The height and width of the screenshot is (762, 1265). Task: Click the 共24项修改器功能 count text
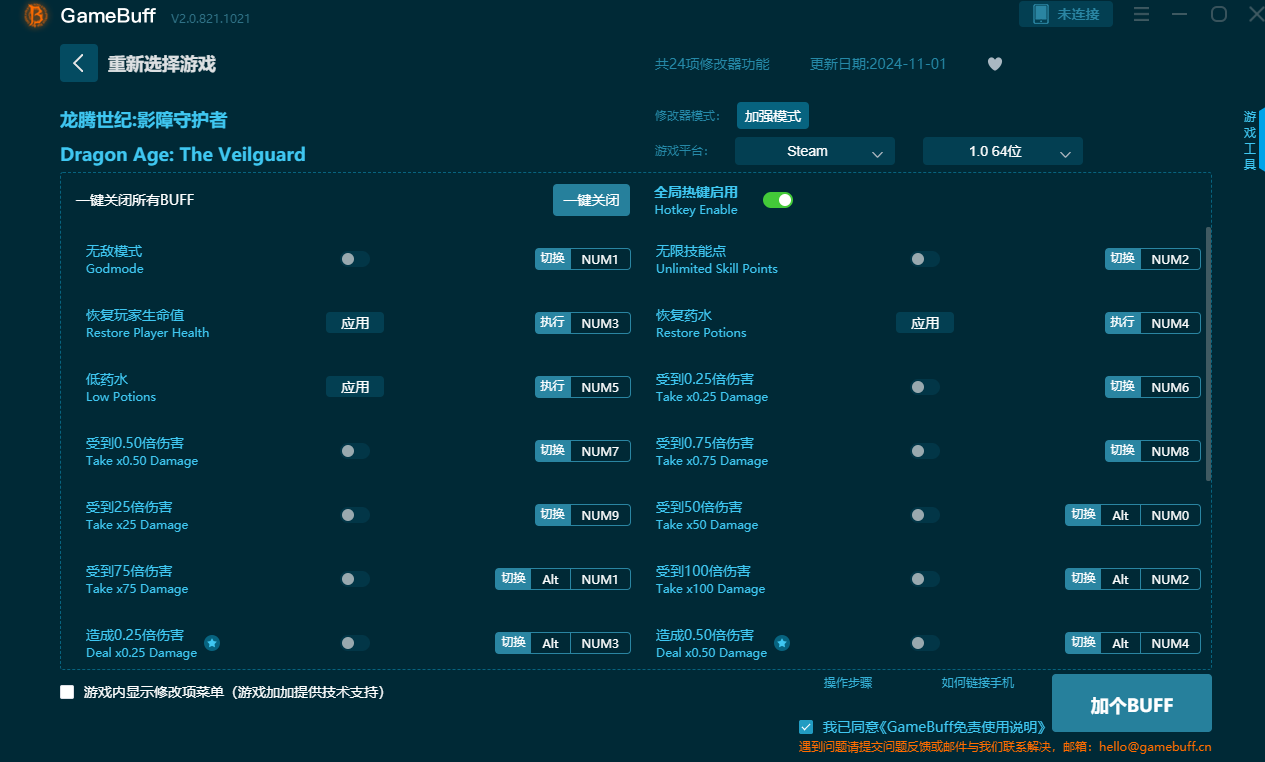tap(712, 64)
